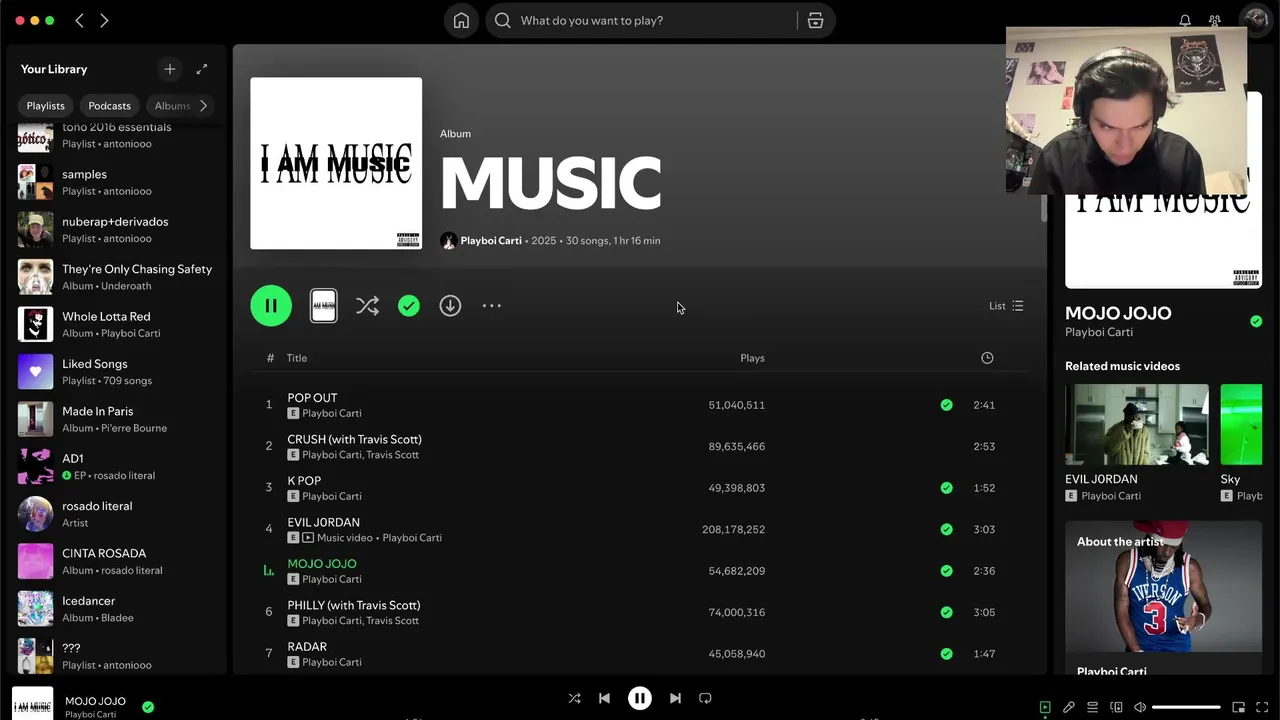Pause playback in the player bar
Image resolution: width=1280 pixels, height=720 pixels.
(640, 698)
